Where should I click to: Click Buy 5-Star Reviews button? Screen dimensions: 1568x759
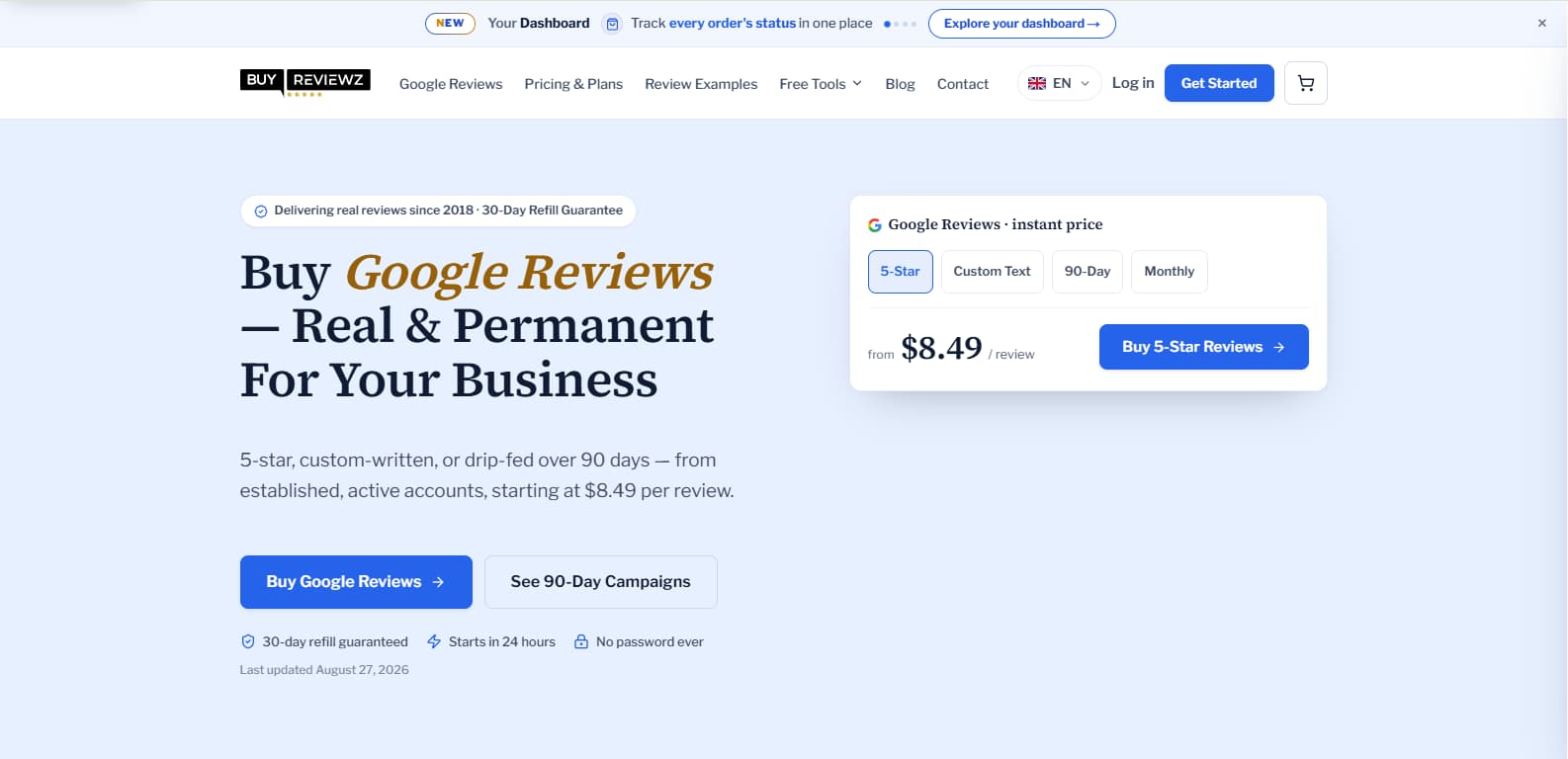[x=1204, y=347]
